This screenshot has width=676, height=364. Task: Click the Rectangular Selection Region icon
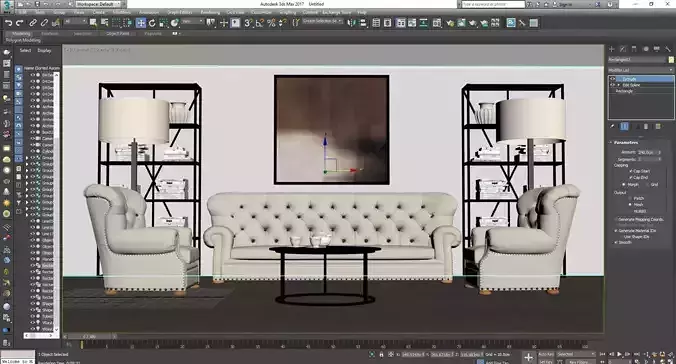116,23
